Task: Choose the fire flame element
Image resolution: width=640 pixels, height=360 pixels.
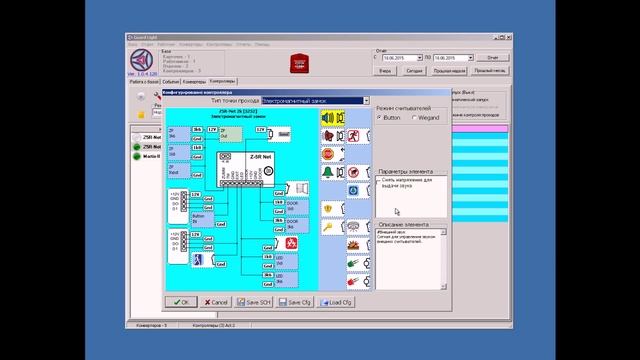Action: point(358,245)
